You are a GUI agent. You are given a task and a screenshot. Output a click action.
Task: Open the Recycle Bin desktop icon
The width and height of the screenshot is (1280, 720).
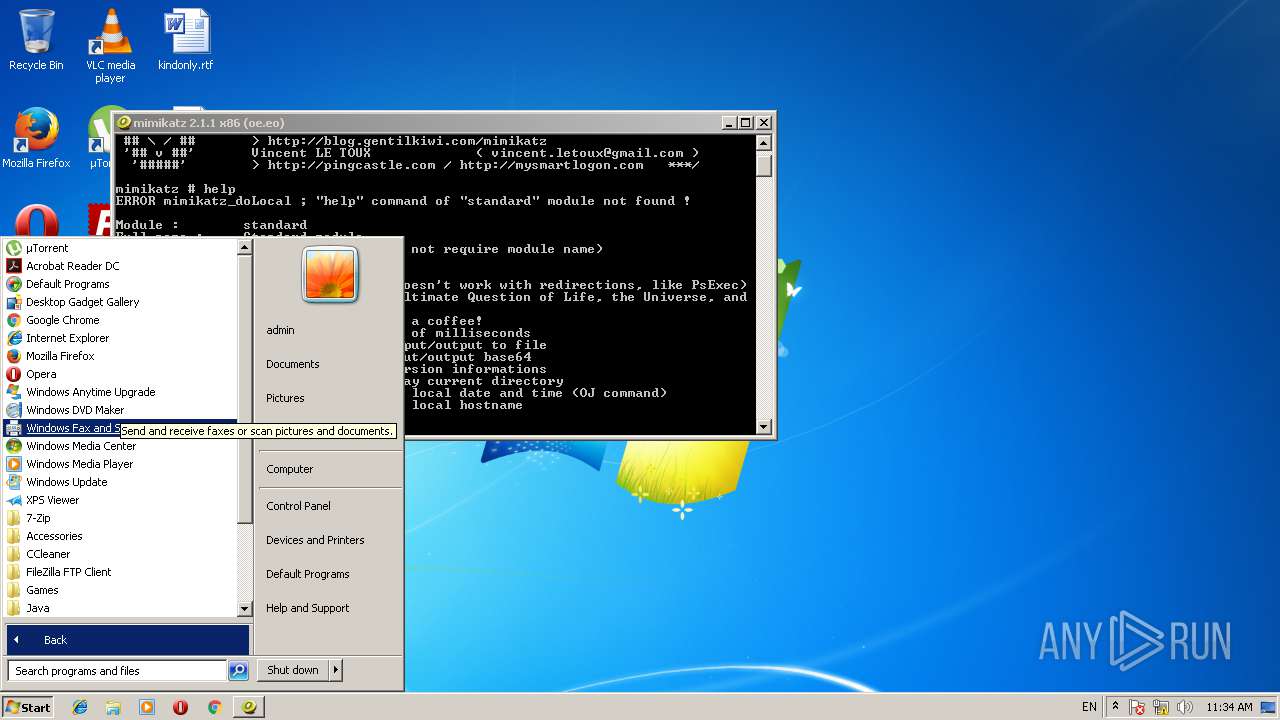(x=36, y=41)
